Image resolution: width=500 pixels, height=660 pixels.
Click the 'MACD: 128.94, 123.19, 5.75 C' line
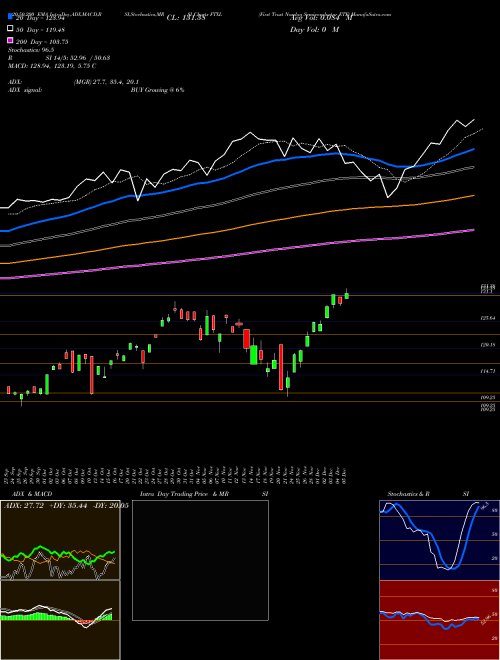(52, 66)
